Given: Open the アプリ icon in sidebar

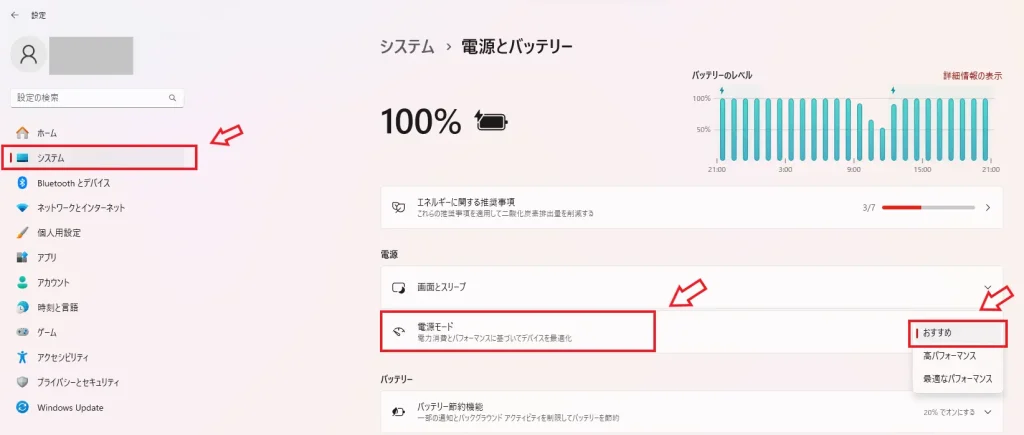Looking at the screenshot, I should pos(23,257).
